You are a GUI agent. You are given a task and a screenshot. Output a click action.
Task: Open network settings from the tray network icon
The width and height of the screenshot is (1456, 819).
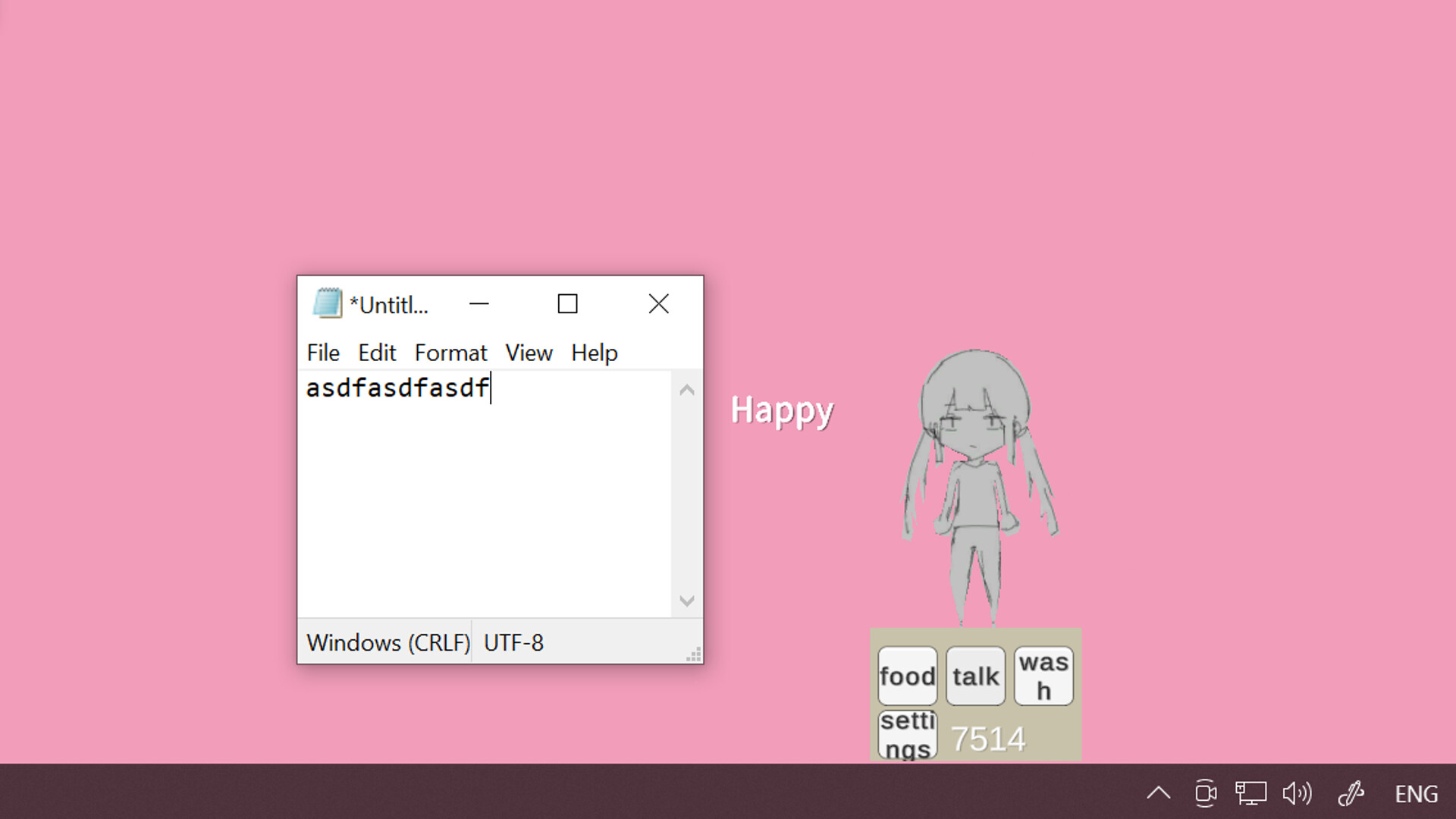click(1251, 792)
